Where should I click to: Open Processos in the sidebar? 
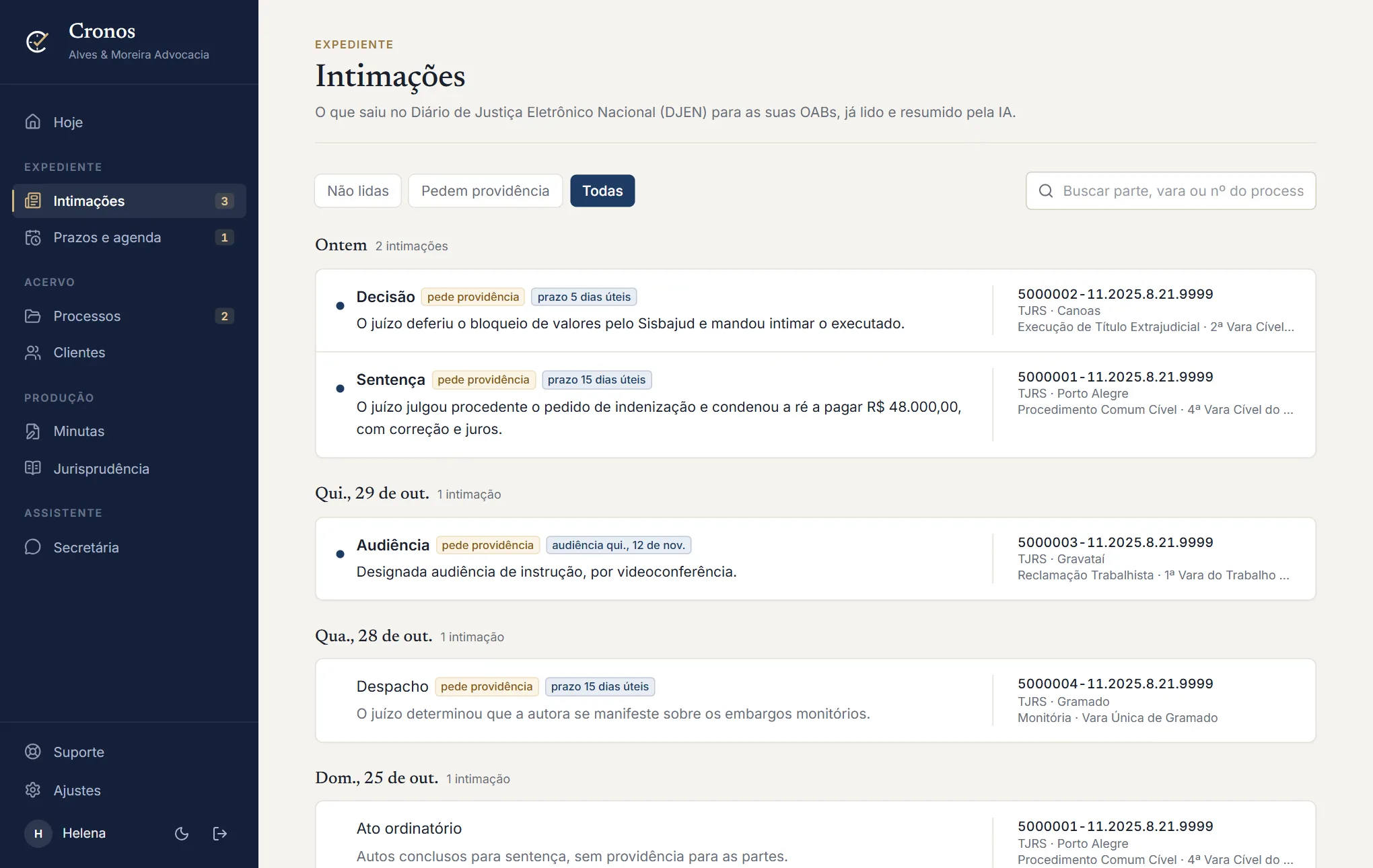129,316
